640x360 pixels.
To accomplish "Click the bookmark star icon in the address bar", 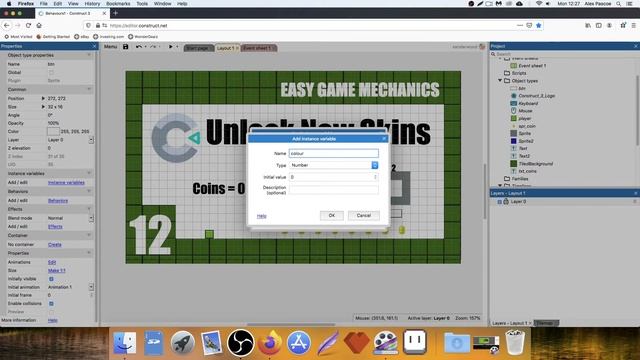I will pos(539,25).
